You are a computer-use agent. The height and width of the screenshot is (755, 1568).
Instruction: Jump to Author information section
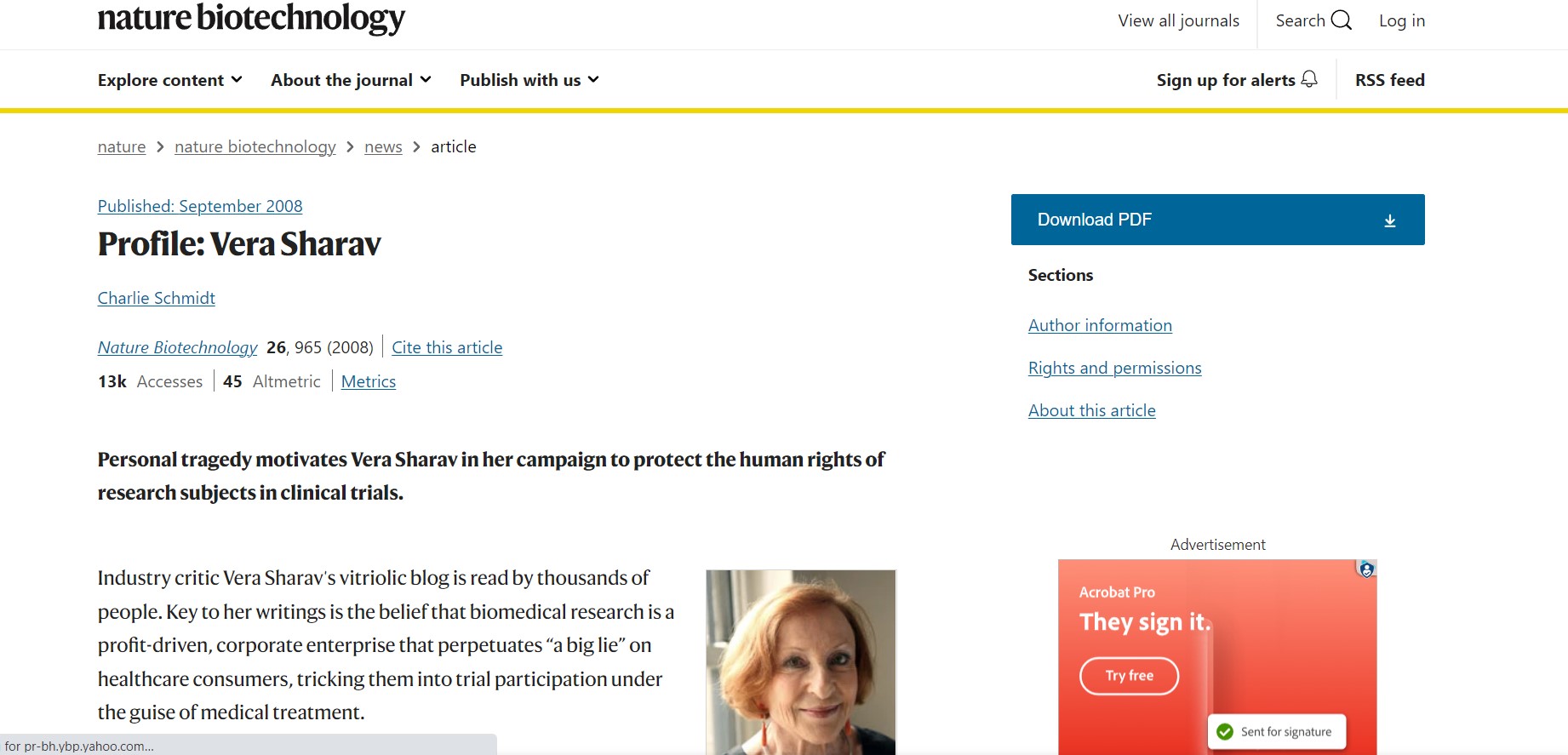coord(1100,325)
